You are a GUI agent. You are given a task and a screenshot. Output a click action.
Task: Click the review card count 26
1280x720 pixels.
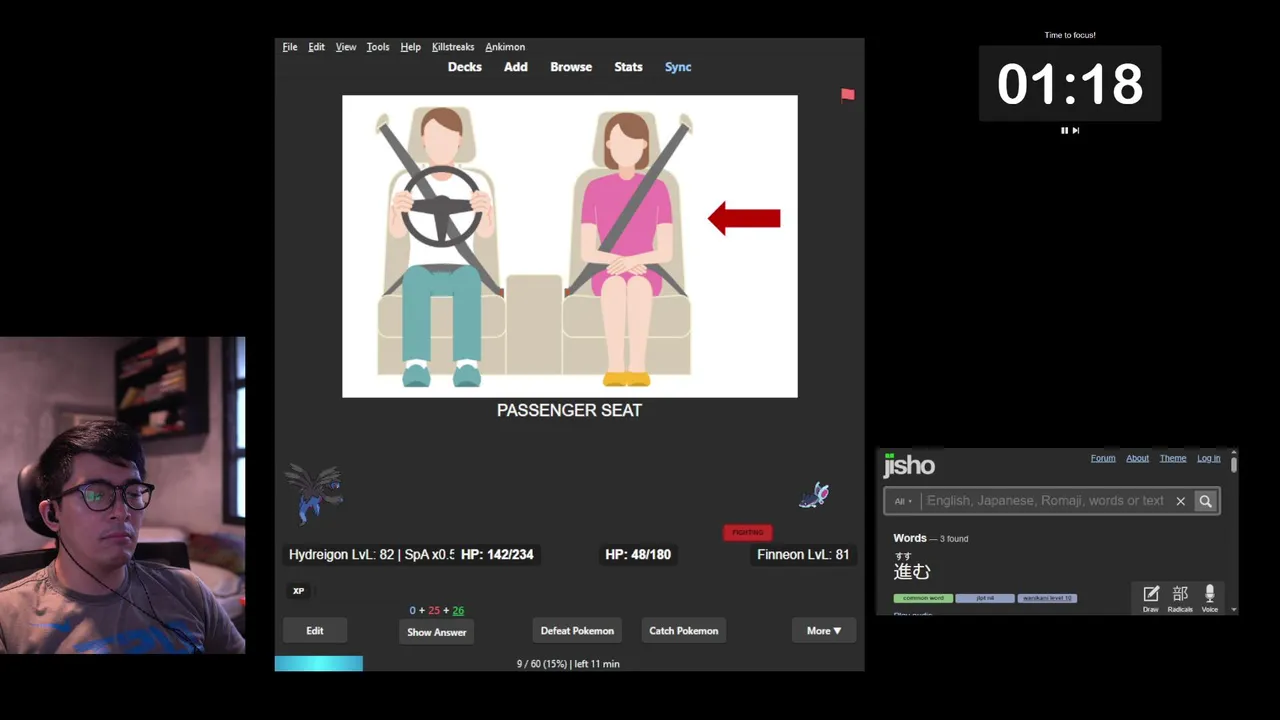(x=458, y=610)
